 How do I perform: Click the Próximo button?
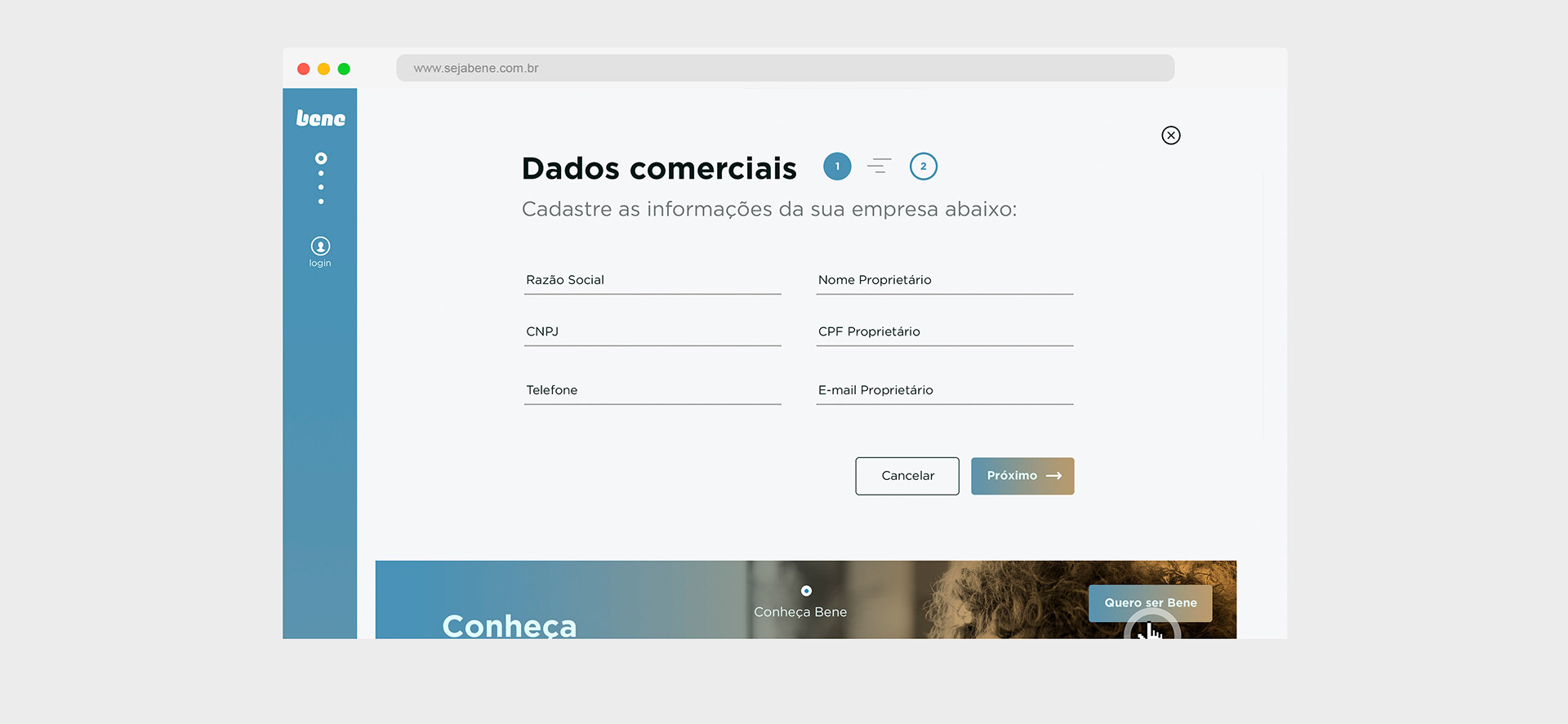click(x=1022, y=476)
